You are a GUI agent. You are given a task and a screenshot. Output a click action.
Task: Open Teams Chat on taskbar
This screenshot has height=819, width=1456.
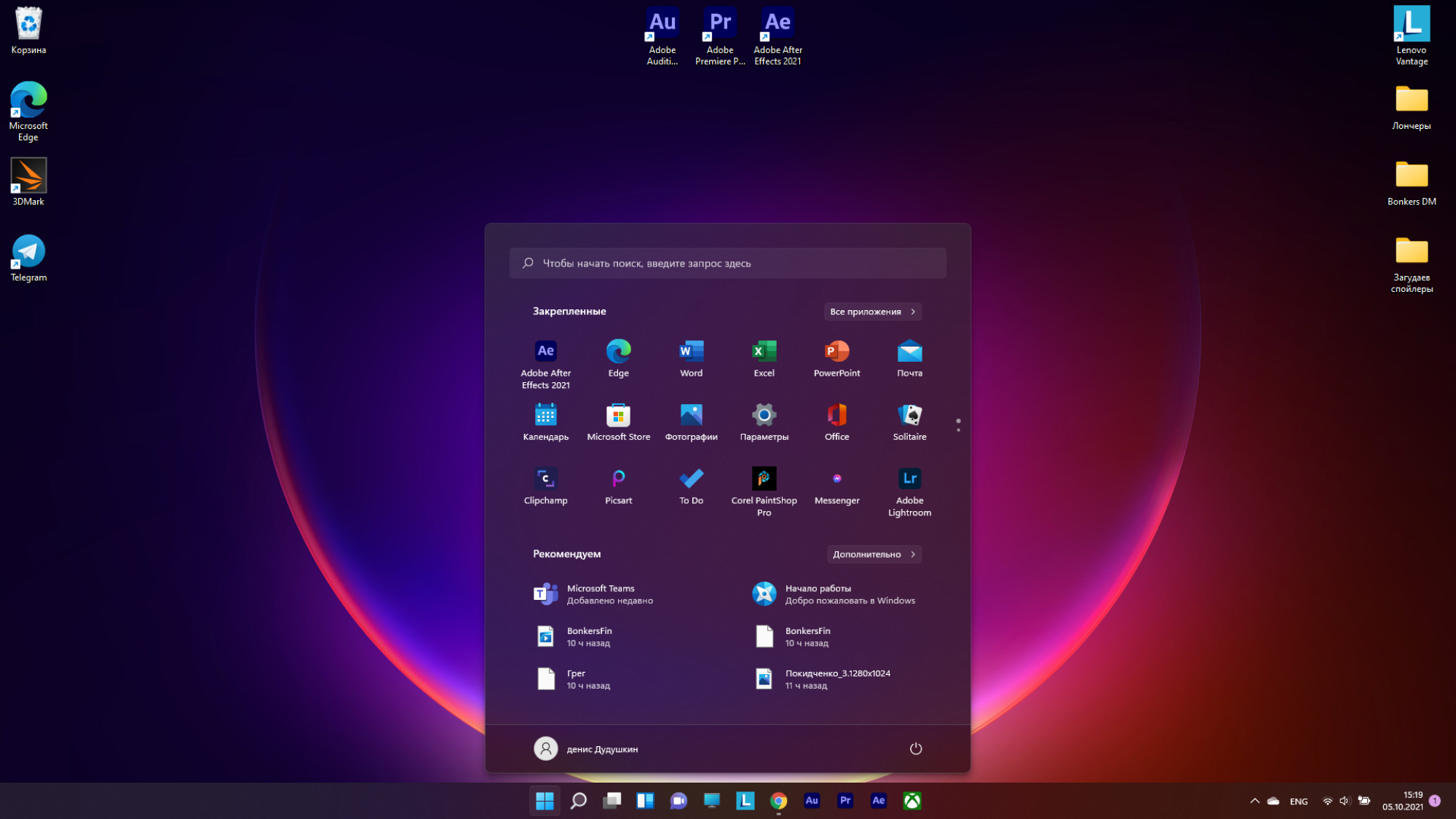(x=678, y=801)
